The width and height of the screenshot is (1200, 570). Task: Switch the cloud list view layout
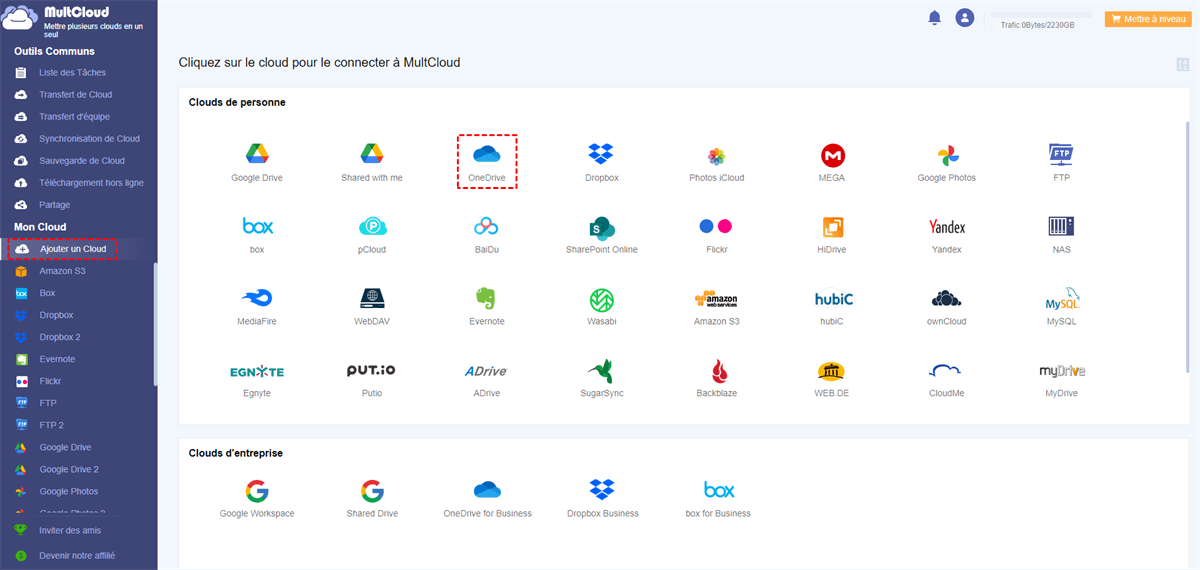1183,65
